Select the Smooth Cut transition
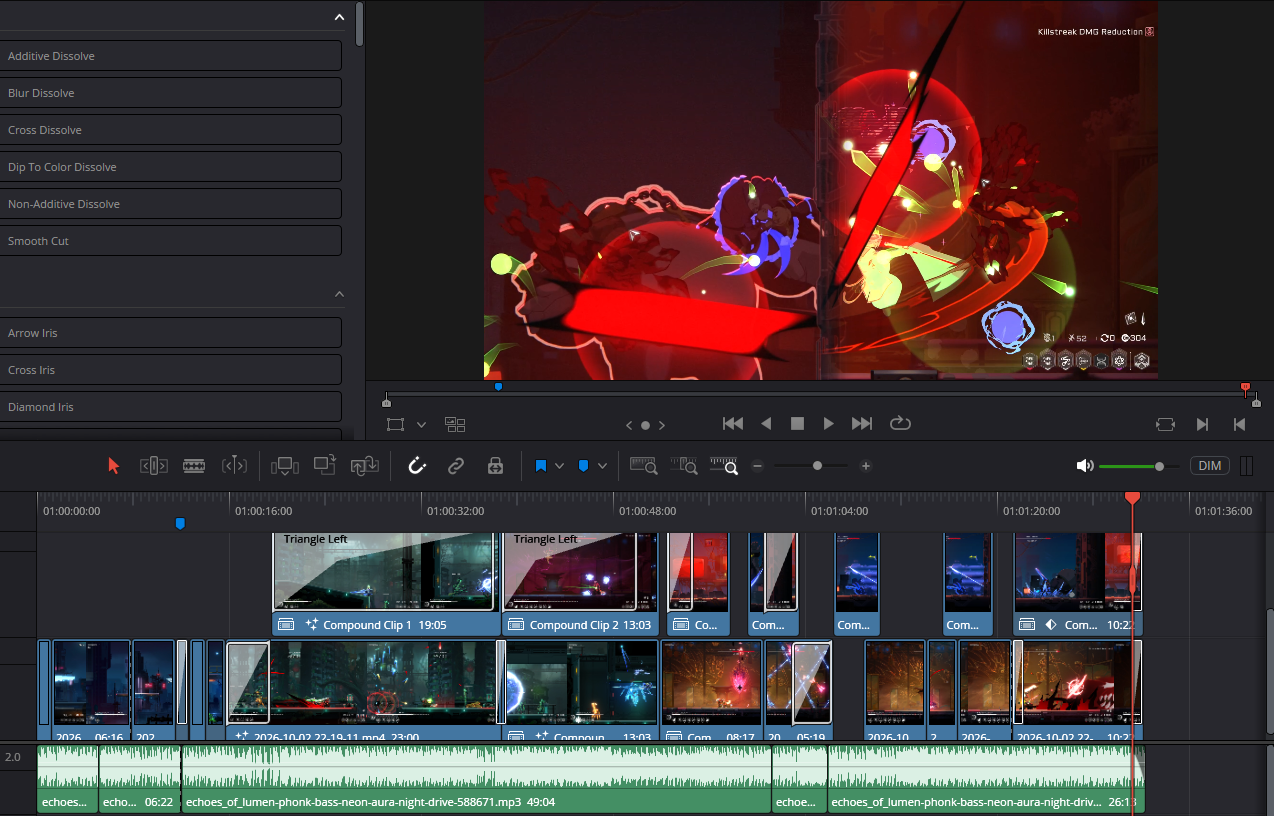The width and height of the screenshot is (1274, 816). pos(171,241)
